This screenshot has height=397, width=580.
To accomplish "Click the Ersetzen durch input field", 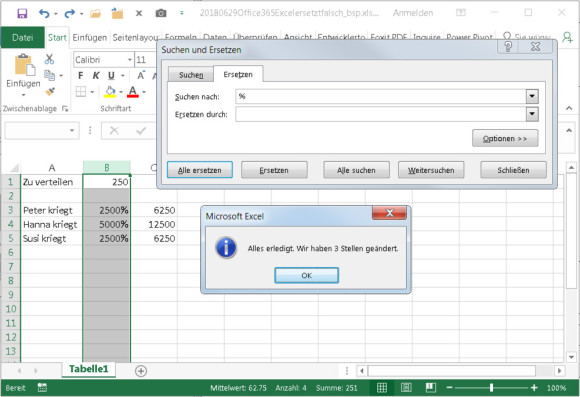I will (381, 114).
